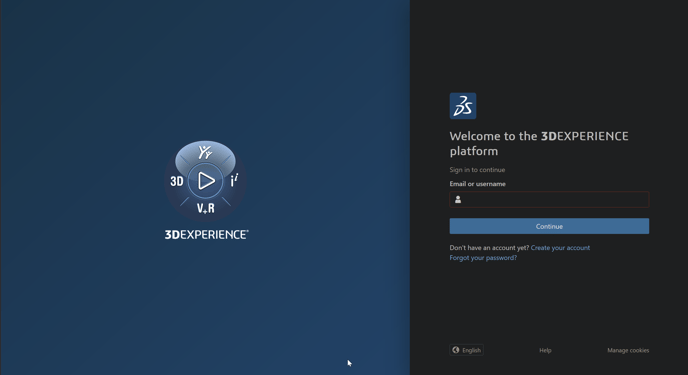
Task: Click the 3DEXPERIENCE wordmark below the compass
Action: [206, 235]
